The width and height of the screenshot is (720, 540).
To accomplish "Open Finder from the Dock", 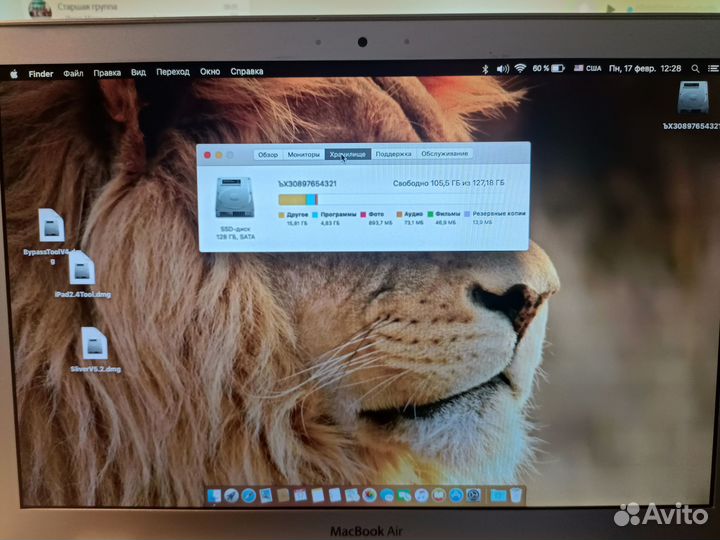I will pyautogui.click(x=214, y=496).
